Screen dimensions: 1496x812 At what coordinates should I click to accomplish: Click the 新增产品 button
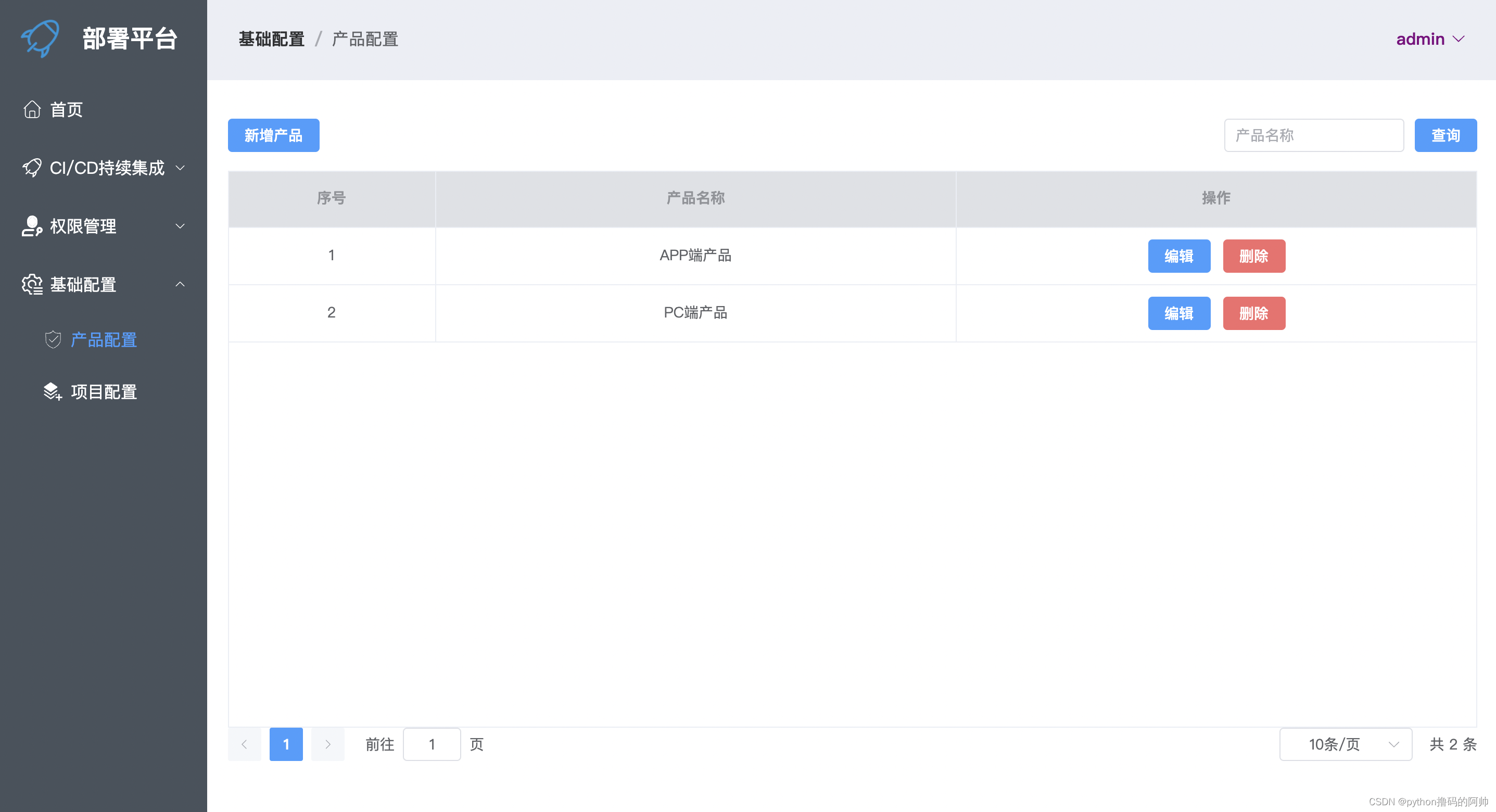[273, 135]
